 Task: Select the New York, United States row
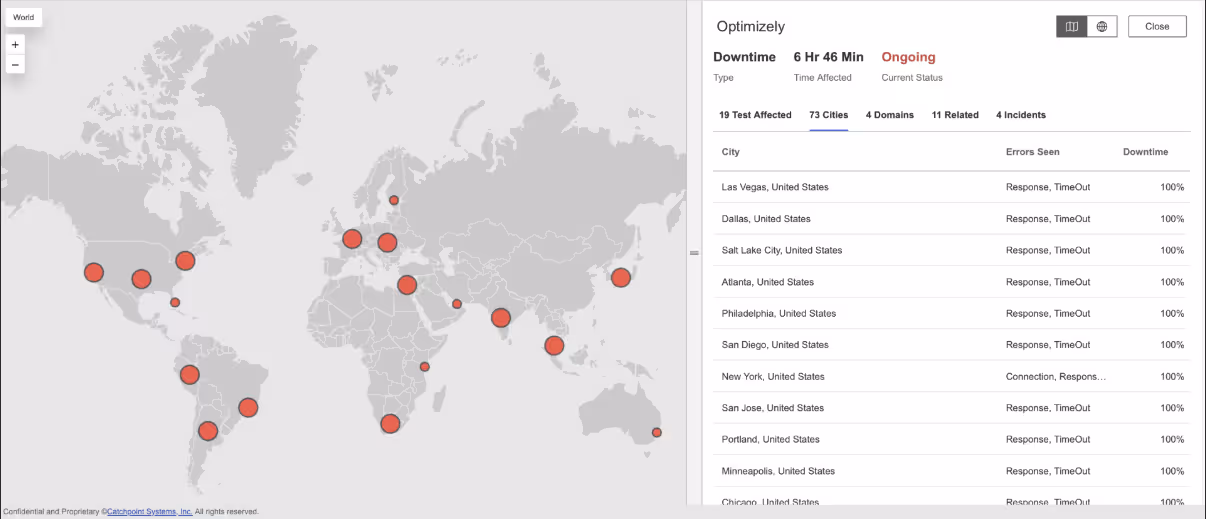pyautogui.click(x=952, y=377)
